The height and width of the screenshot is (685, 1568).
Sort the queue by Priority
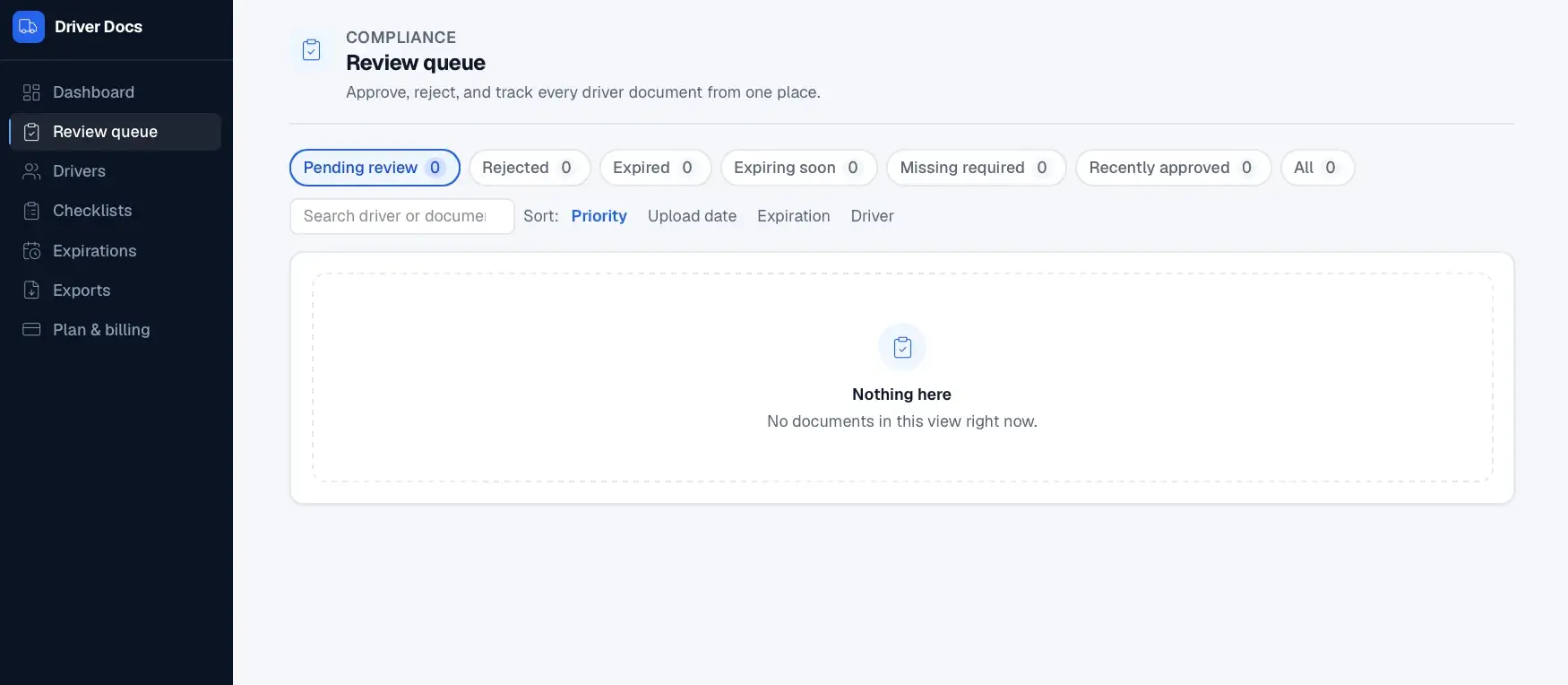[599, 216]
